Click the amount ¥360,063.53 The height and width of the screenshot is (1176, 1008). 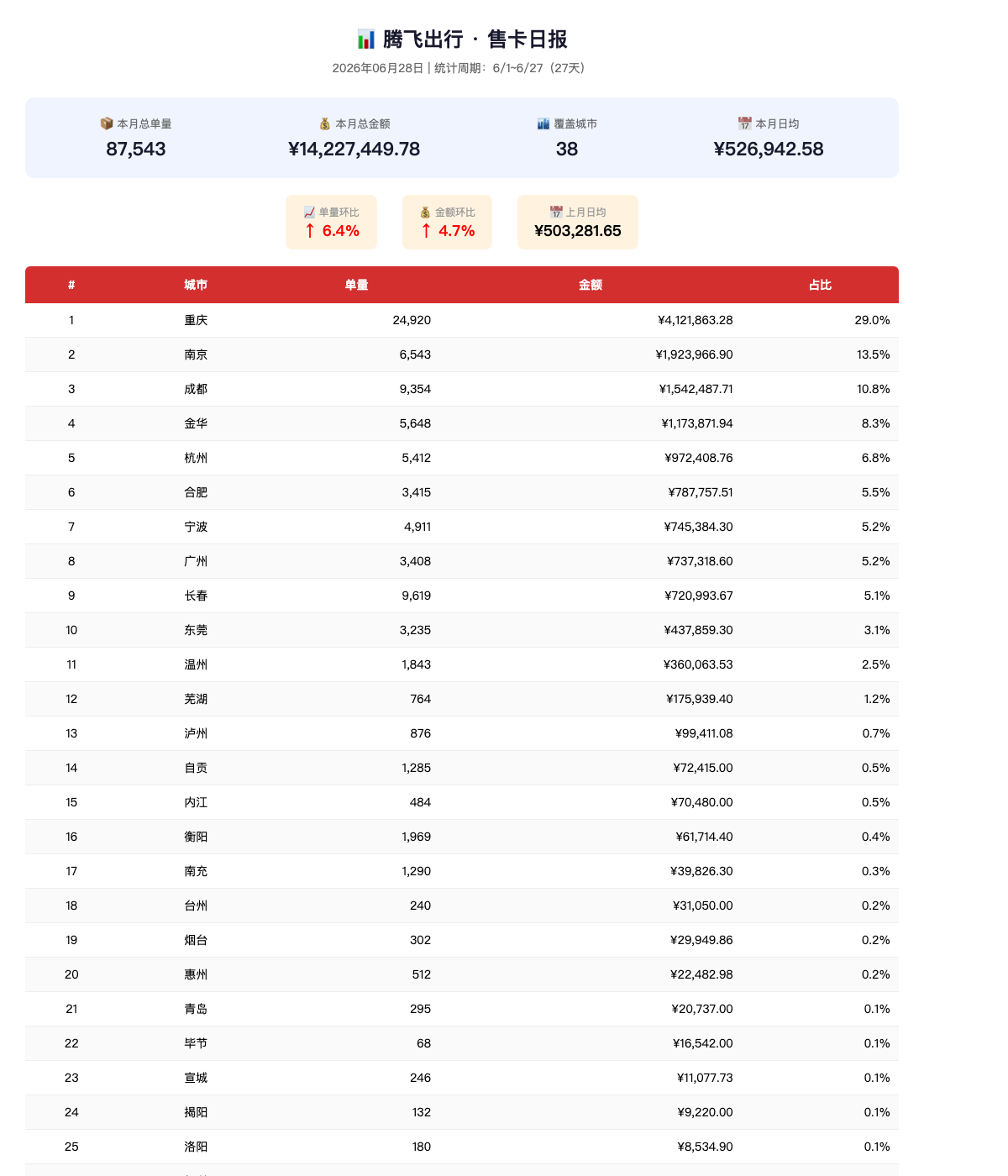[698, 664]
